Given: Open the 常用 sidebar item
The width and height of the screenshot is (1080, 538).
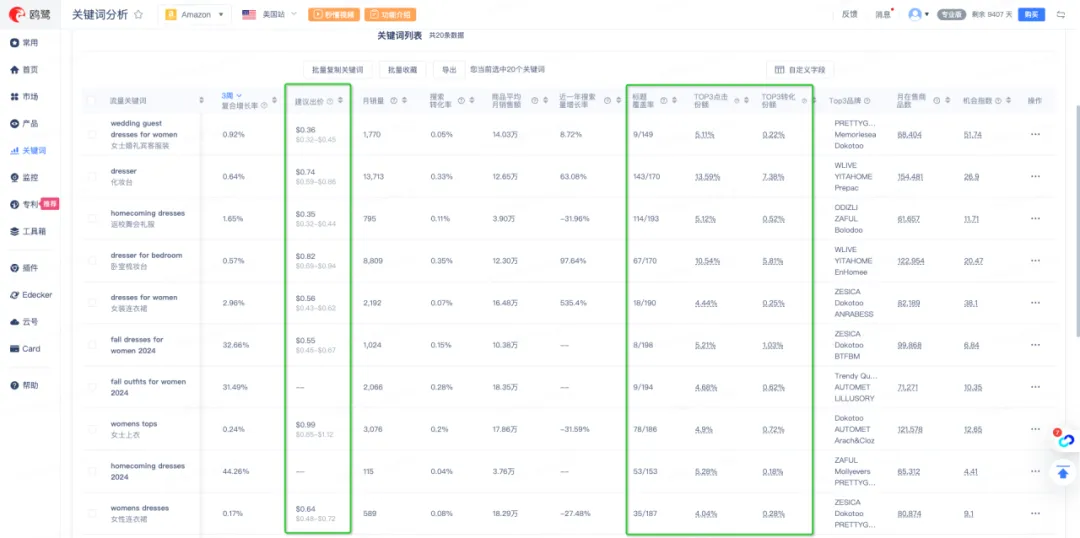Looking at the screenshot, I should tap(25, 43).
